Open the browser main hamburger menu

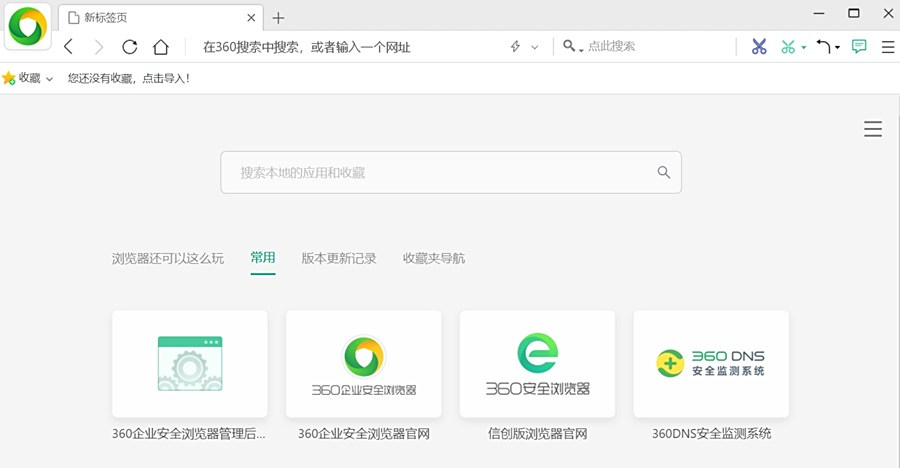tap(887, 47)
